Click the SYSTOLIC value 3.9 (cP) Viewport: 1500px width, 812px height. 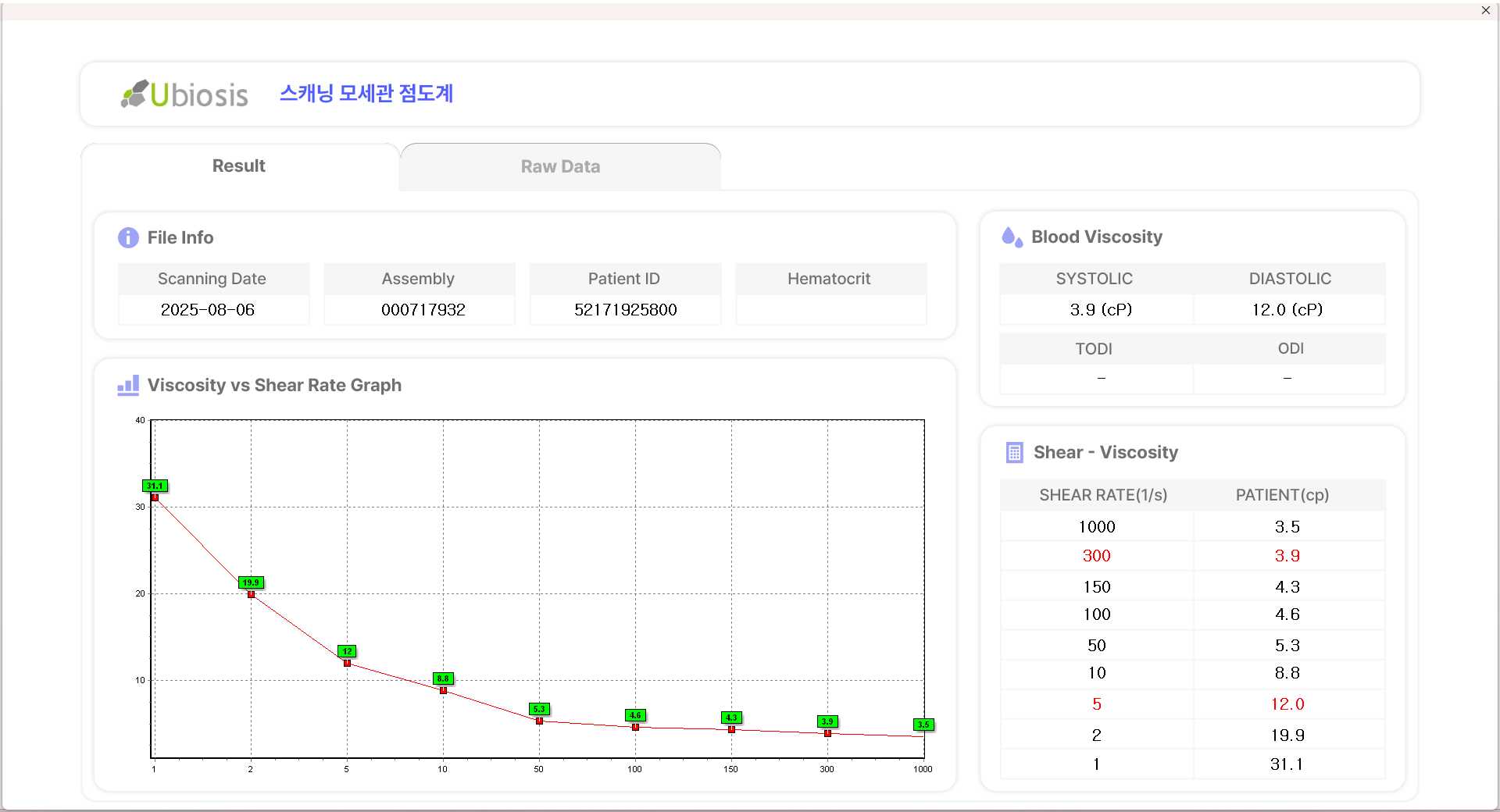[x=1101, y=310]
